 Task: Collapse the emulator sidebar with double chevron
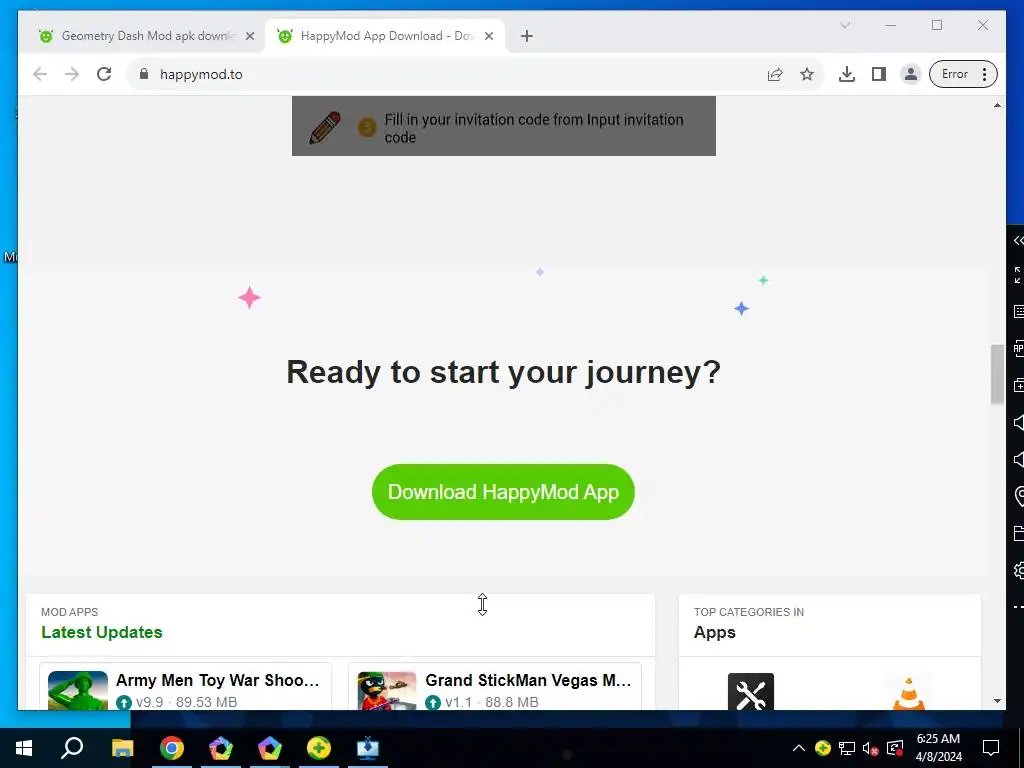pyautogui.click(x=1018, y=241)
